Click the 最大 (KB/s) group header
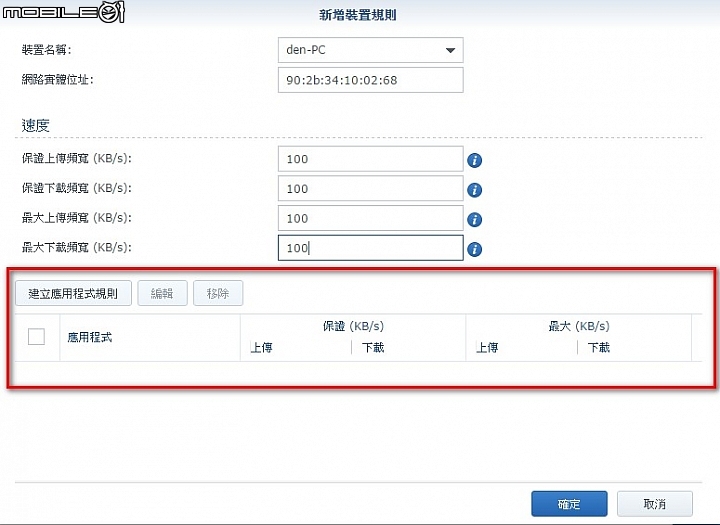This screenshot has height=525, width=720. (x=579, y=326)
